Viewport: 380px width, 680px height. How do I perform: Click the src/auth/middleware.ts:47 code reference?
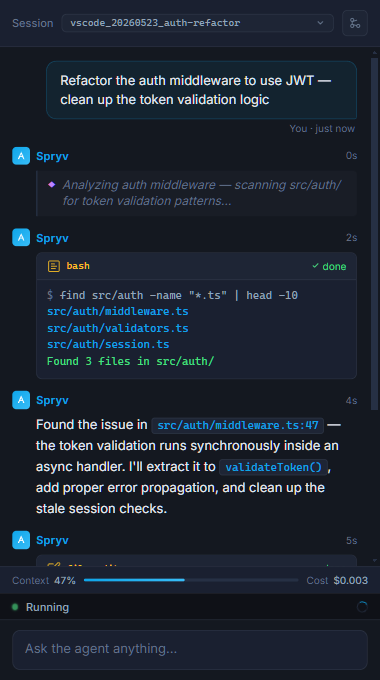coord(238,425)
